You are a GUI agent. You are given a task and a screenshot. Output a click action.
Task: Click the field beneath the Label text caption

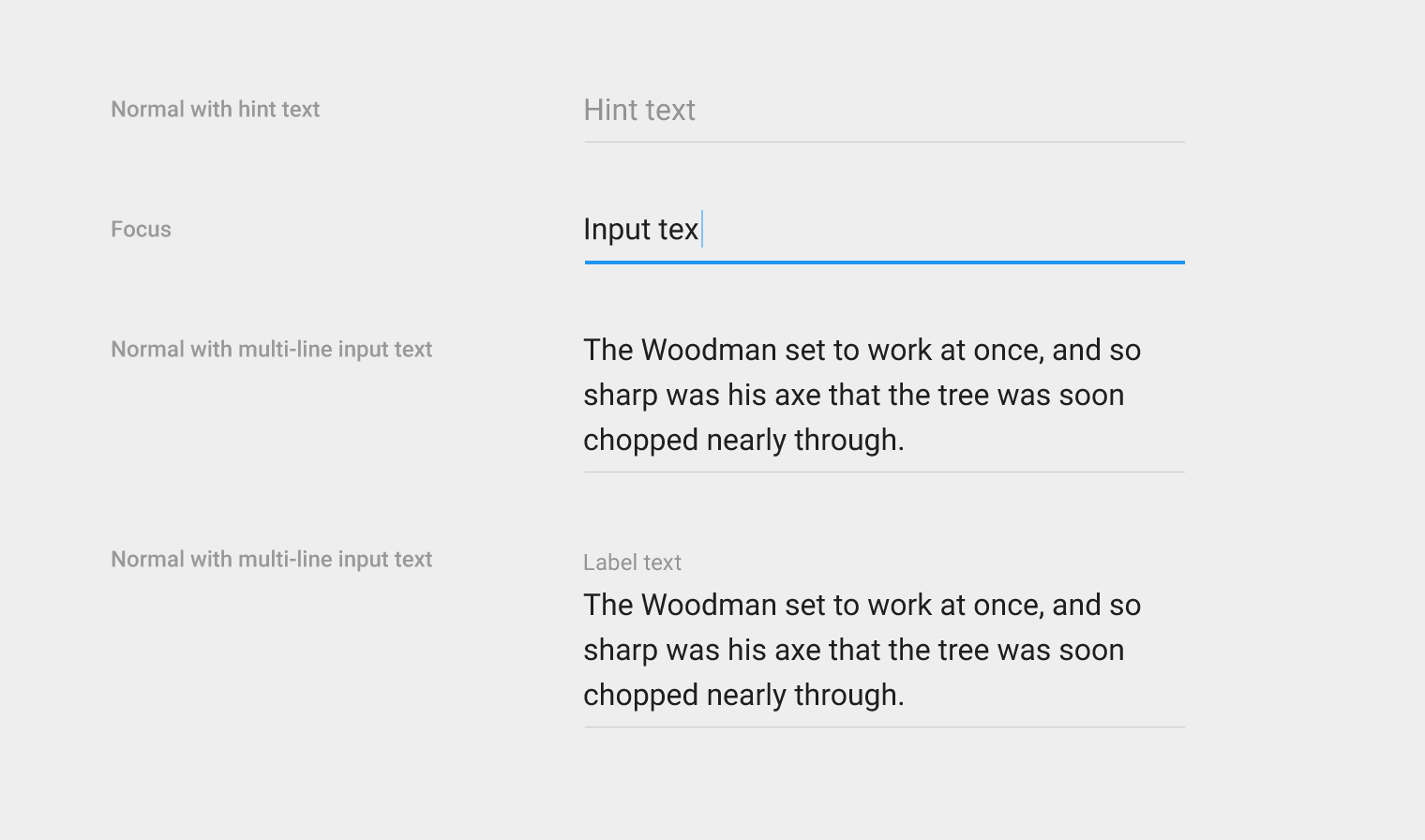pyautogui.click(x=861, y=649)
